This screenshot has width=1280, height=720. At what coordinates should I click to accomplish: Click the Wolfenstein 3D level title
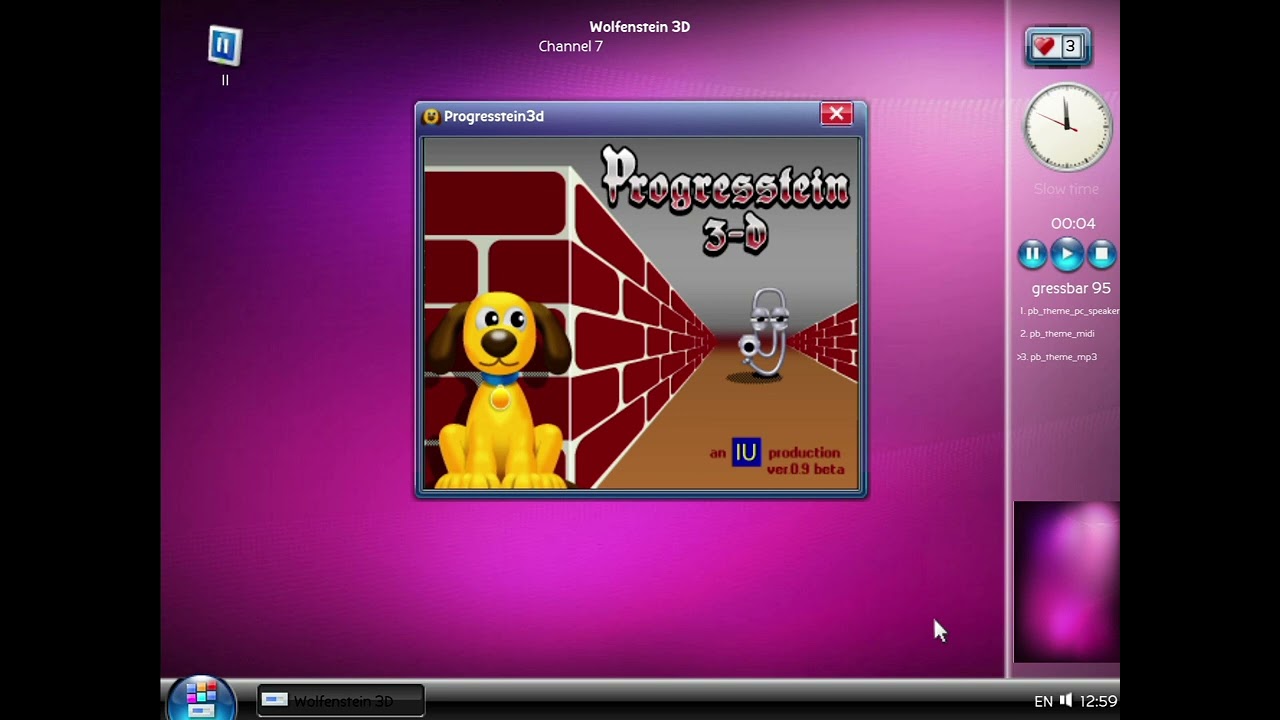640,27
